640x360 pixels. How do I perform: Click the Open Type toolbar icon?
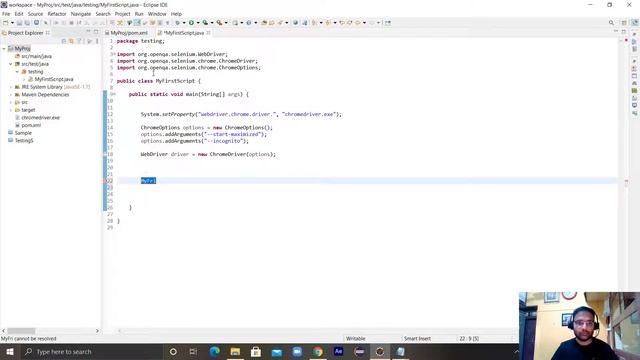tap(264, 23)
